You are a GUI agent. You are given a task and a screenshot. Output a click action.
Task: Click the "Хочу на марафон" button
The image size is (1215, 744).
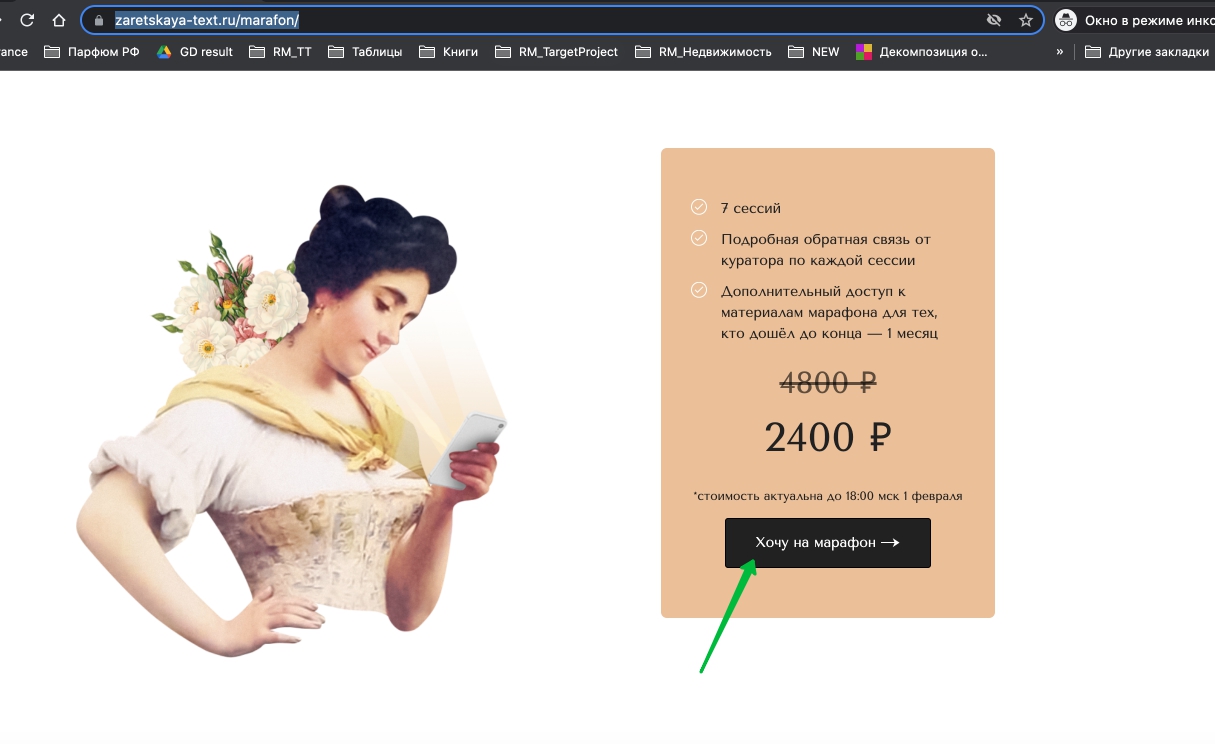(x=827, y=543)
